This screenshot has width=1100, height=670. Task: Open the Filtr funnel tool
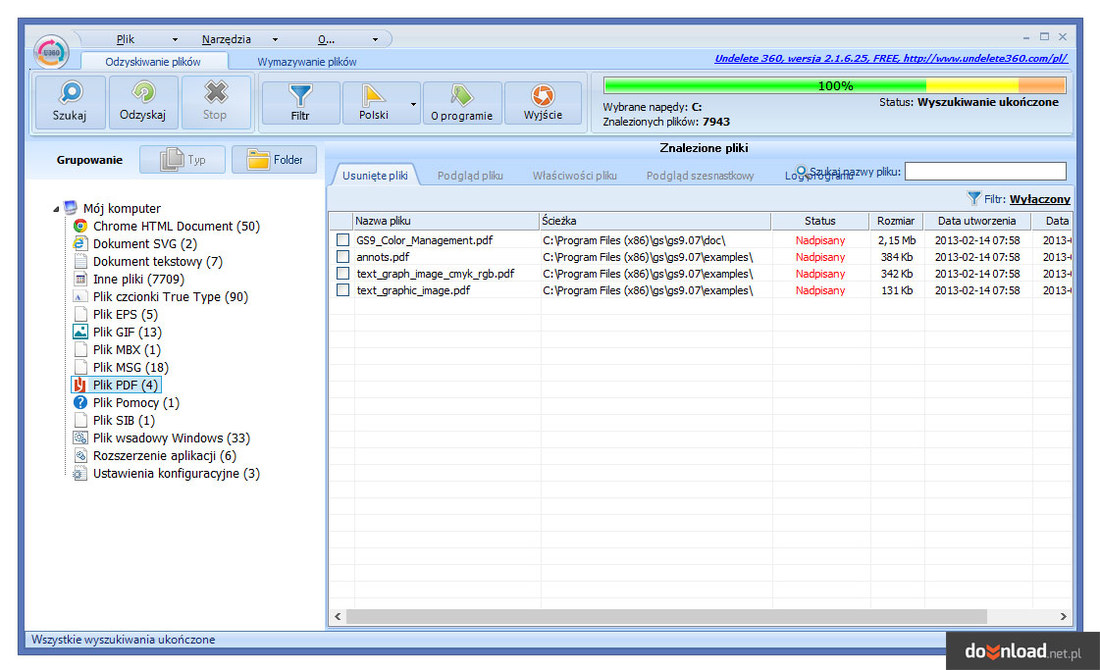coord(300,95)
